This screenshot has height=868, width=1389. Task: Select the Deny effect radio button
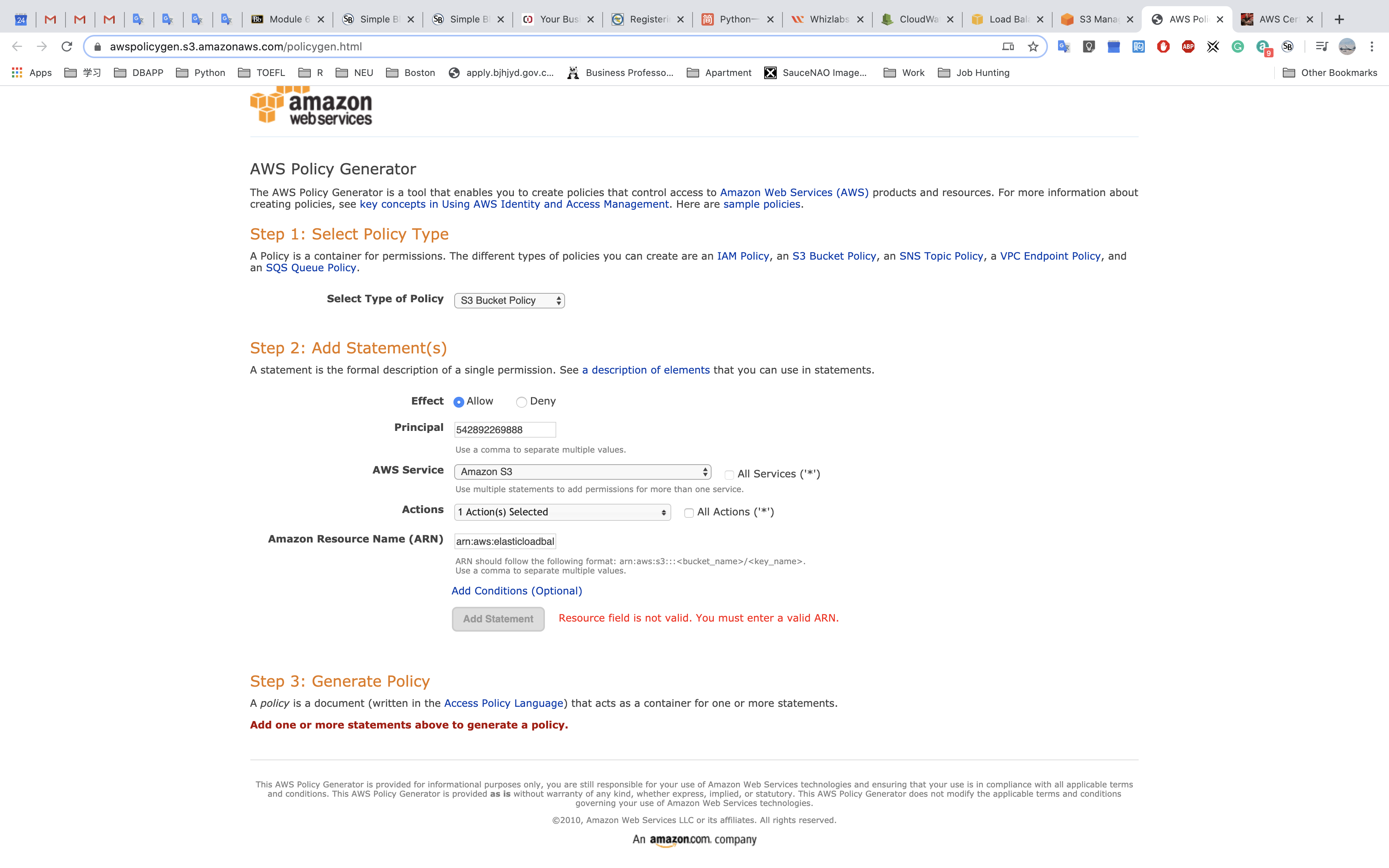click(x=521, y=402)
